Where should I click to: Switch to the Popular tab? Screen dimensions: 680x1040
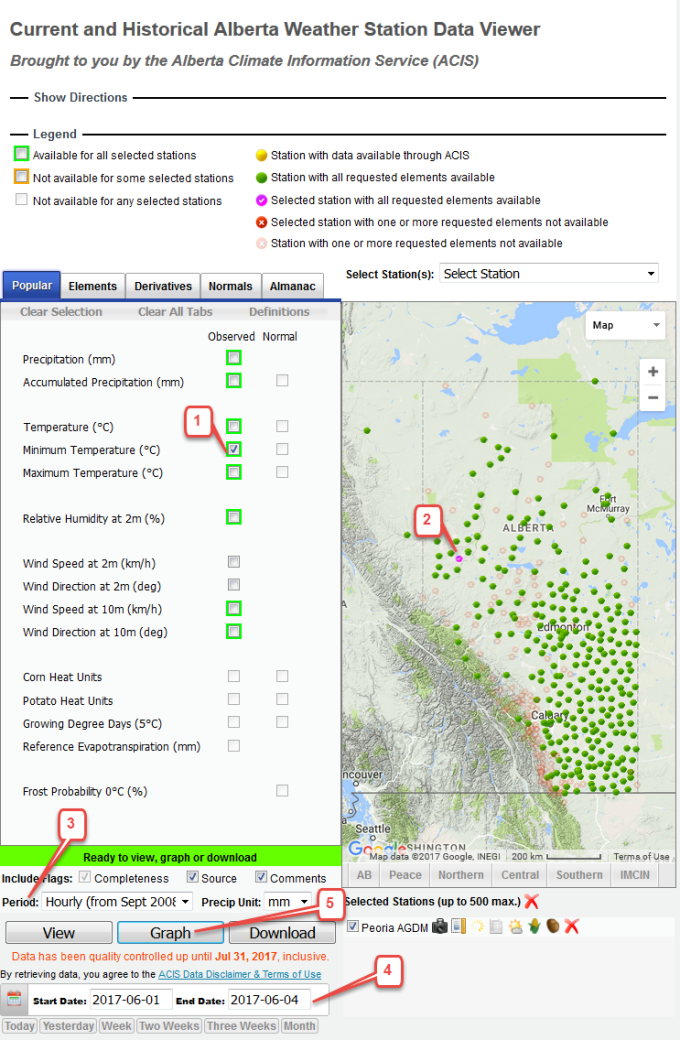(x=32, y=285)
